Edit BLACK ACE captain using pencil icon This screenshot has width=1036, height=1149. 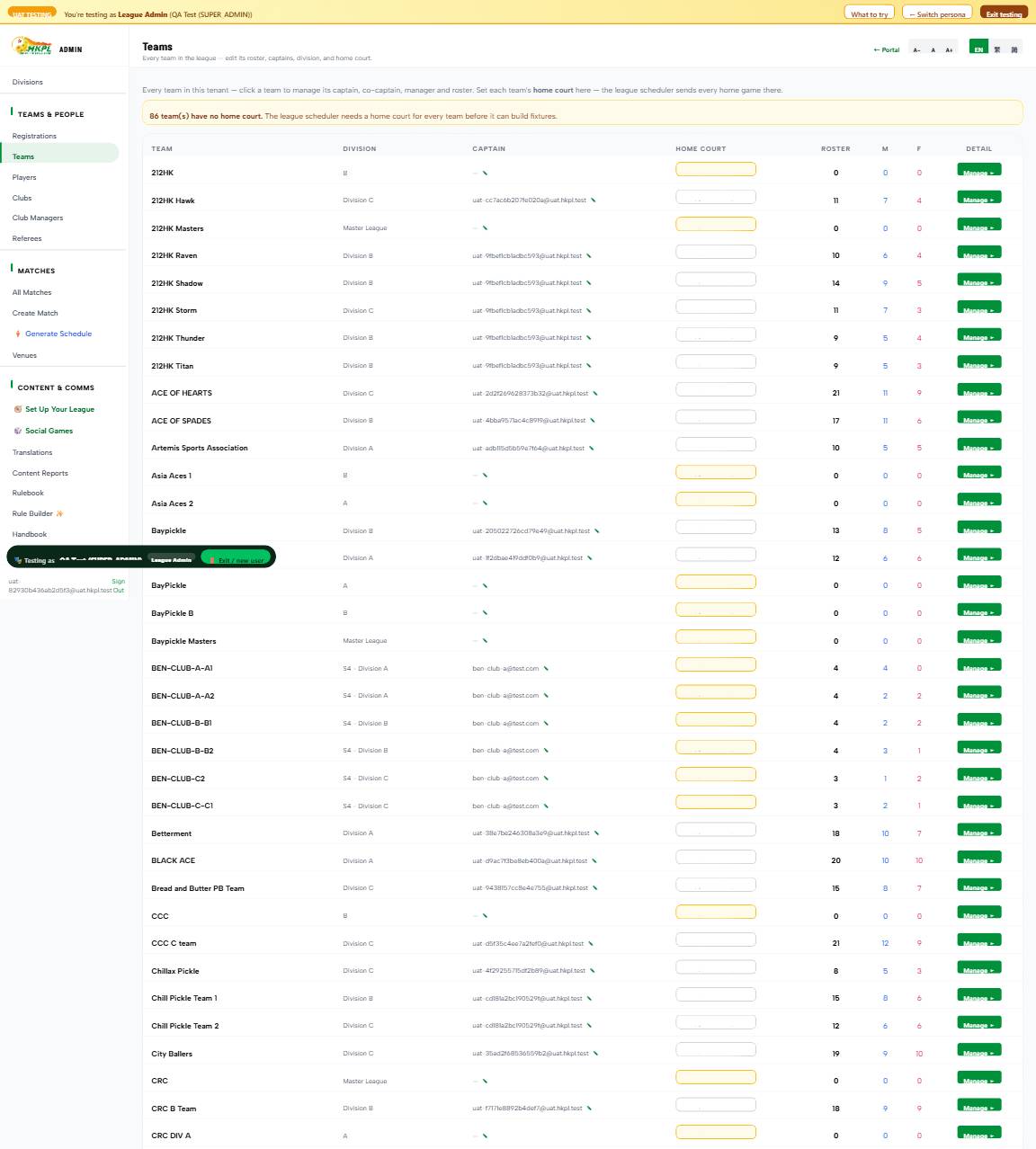594,861
